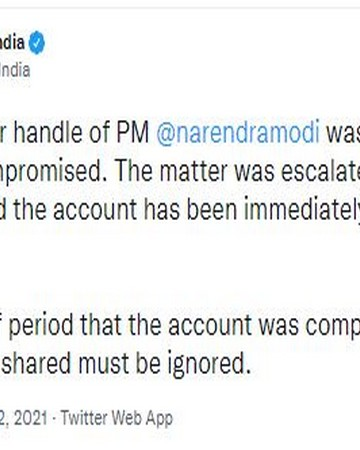The width and height of the screenshot is (360, 450).
Task: Click the Twitter Web App source label
Action: point(117,418)
